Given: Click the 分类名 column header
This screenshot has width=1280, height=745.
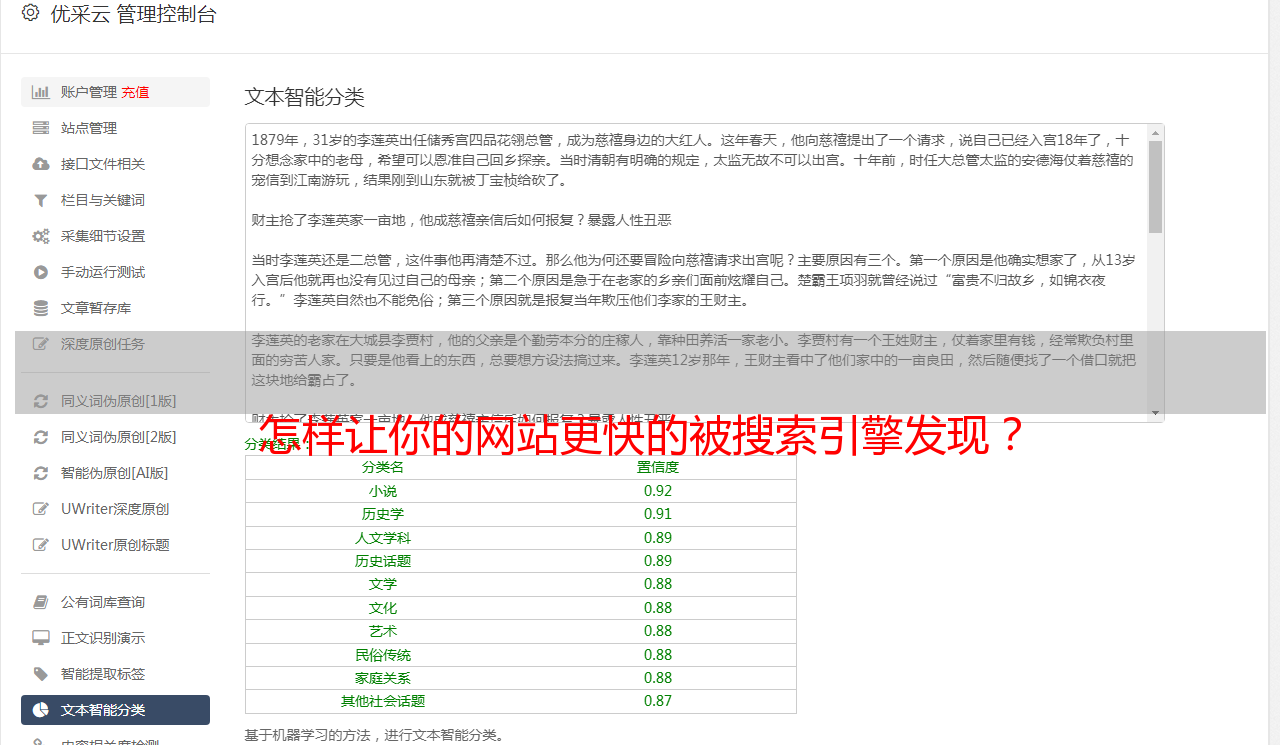Looking at the screenshot, I should pos(383,467).
